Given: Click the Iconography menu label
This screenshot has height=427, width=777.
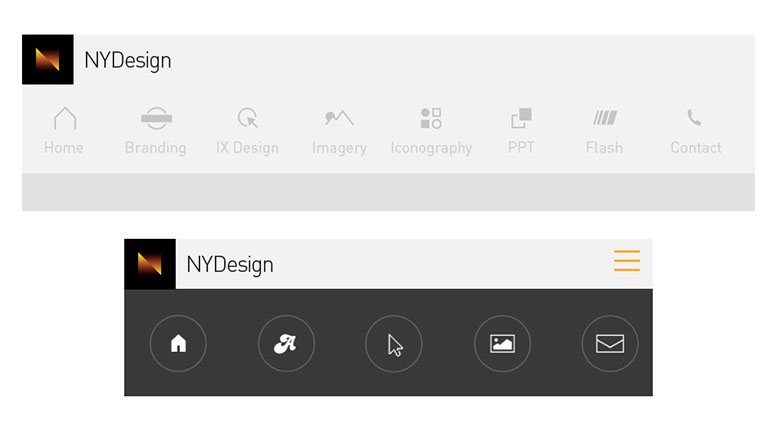Looking at the screenshot, I should coord(431,148).
